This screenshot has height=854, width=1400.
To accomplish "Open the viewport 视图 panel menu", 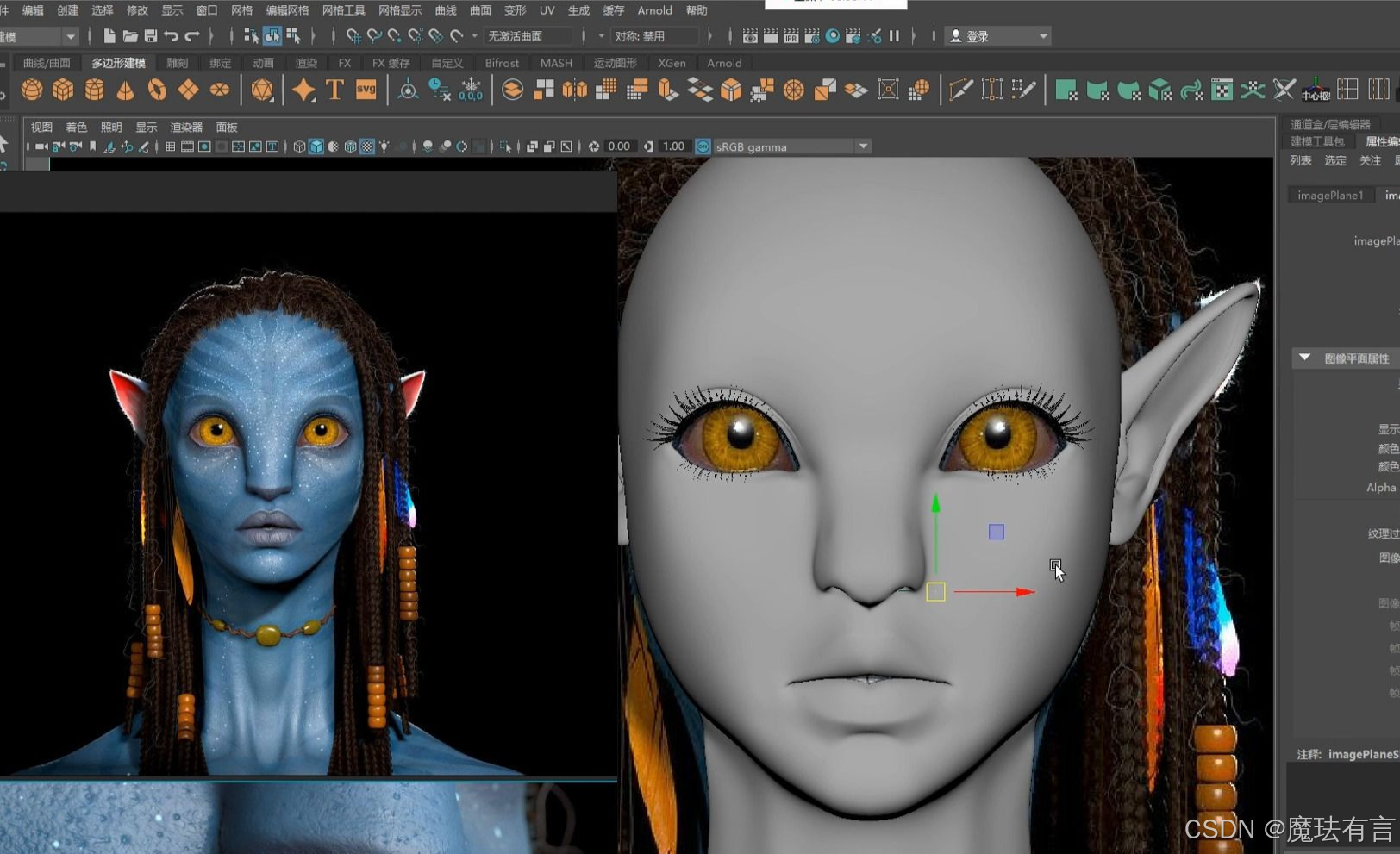I will 41,127.
